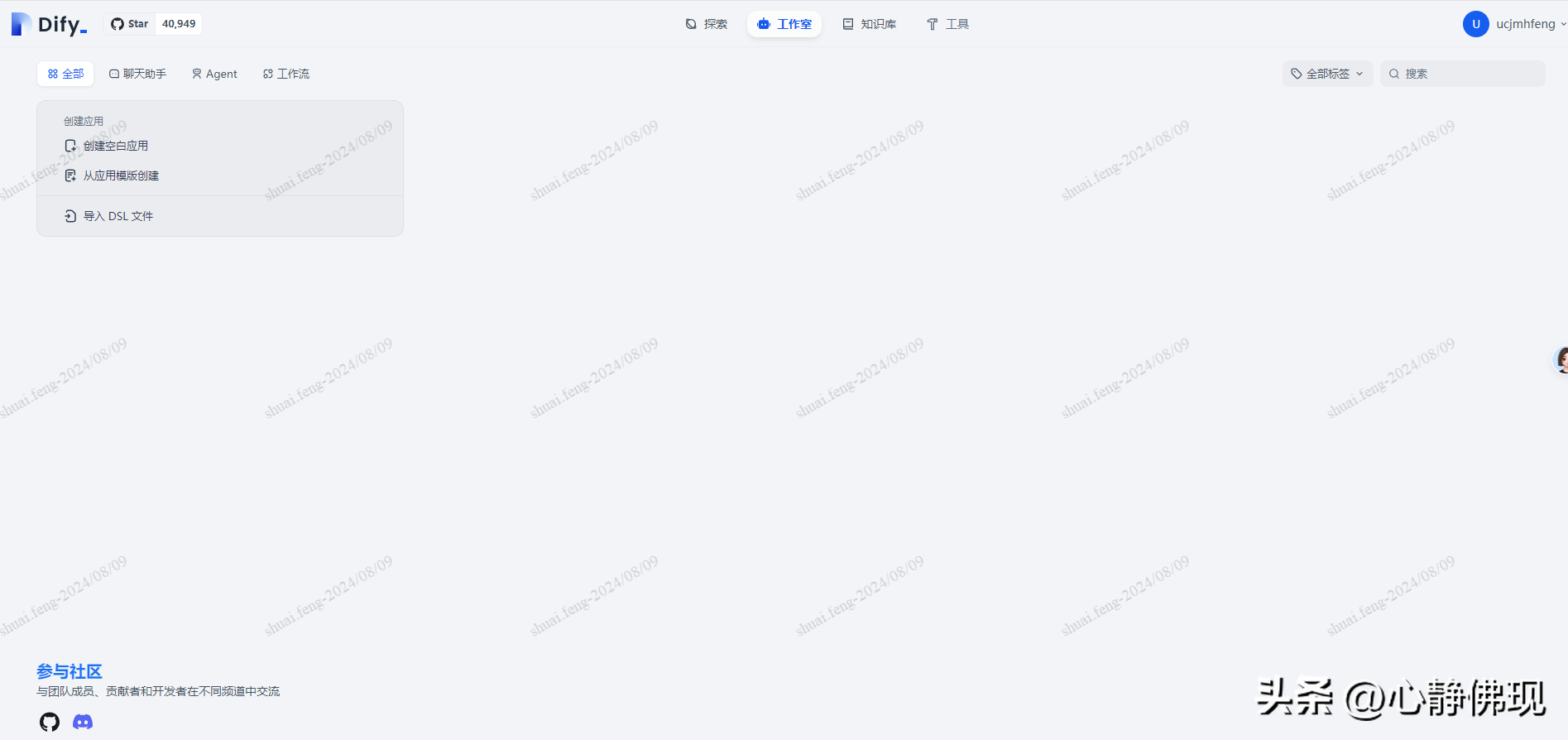
Task: Expand the 全部标签 tag filter dropdown
Action: click(x=1327, y=74)
